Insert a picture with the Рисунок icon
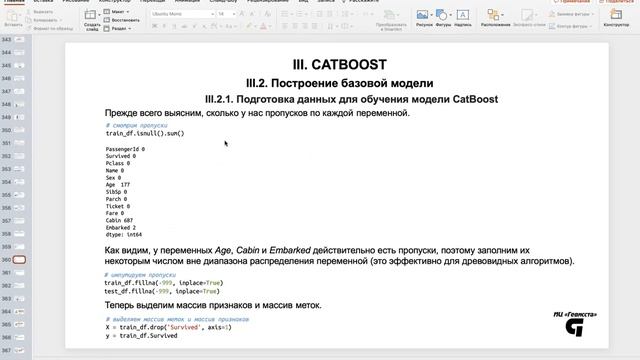Screen dimensions: 640x360 422,15
